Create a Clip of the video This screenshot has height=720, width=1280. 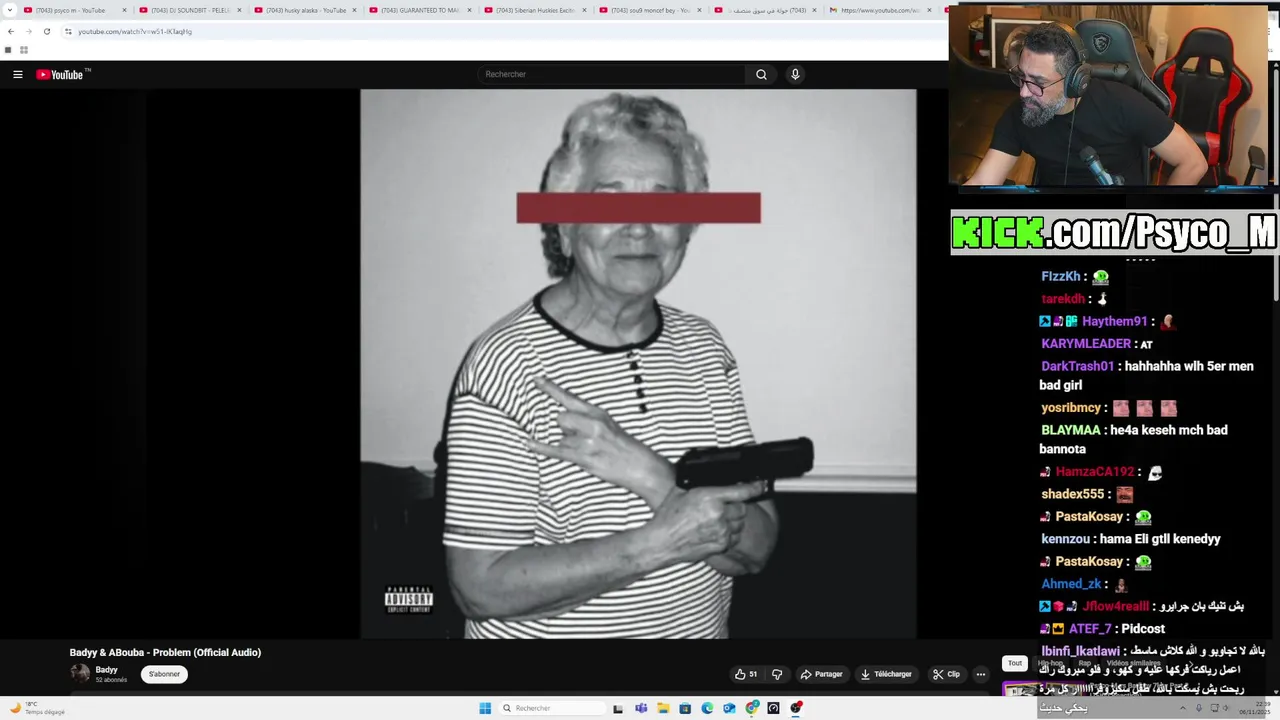(946, 674)
